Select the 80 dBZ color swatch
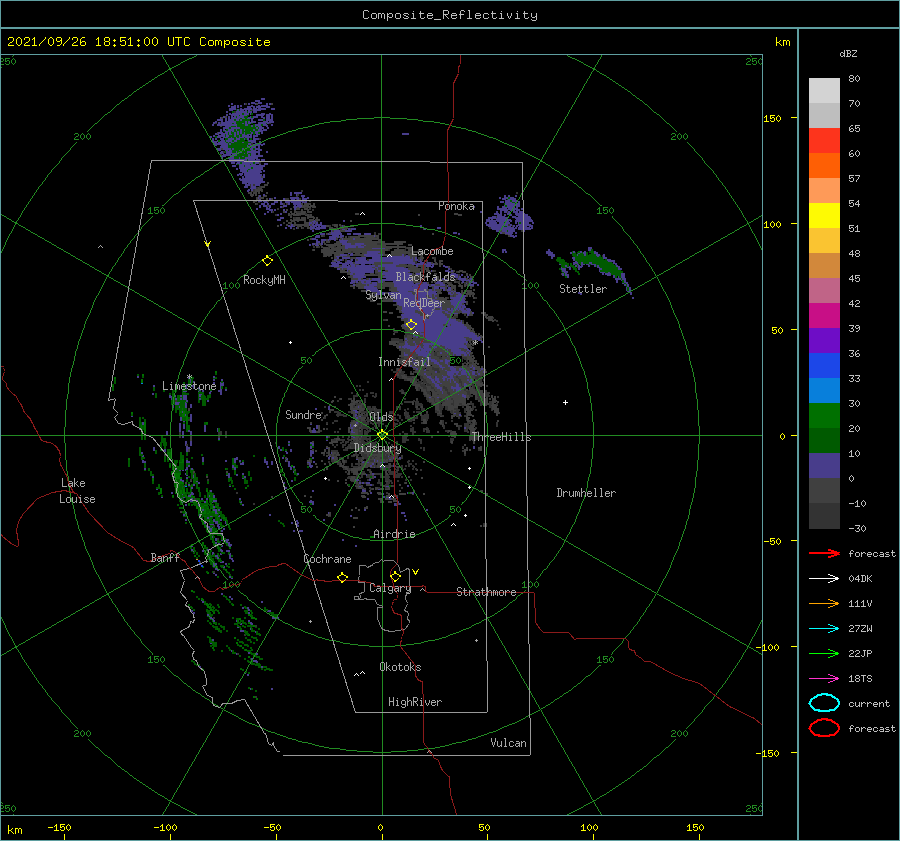Viewport: 900px width, 841px height. [824, 90]
